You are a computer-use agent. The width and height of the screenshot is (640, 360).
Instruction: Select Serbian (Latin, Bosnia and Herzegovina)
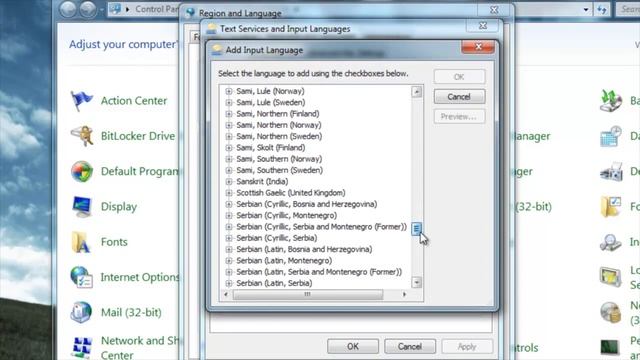click(304, 249)
